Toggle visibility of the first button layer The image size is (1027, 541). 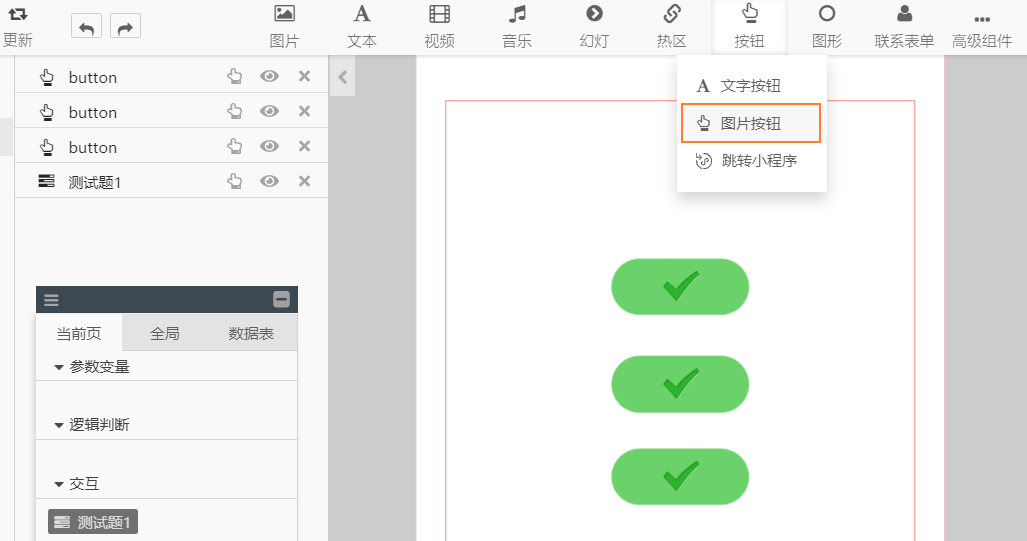(x=269, y=77)
